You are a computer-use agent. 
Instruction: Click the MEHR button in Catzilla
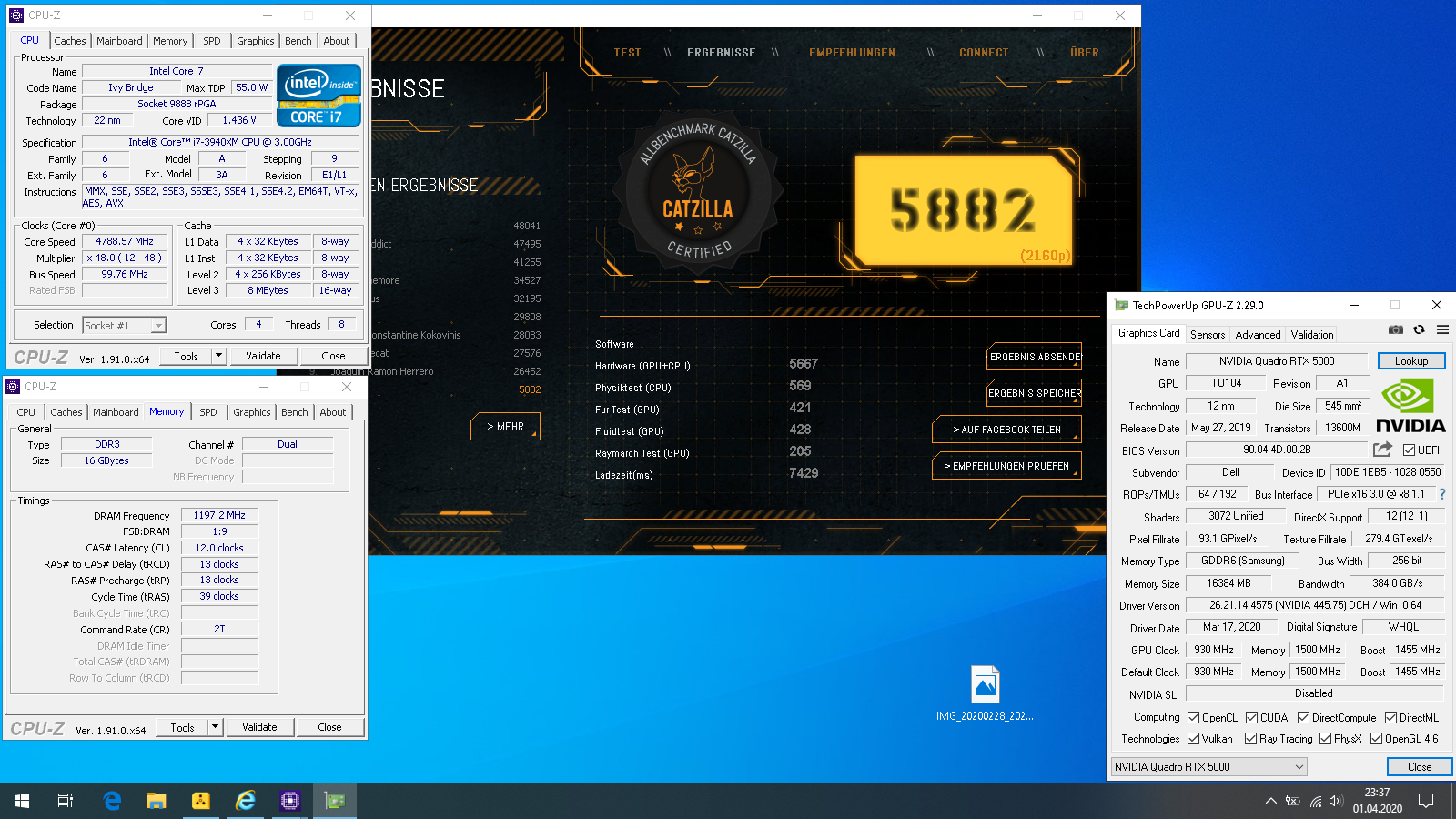[506, 426]
